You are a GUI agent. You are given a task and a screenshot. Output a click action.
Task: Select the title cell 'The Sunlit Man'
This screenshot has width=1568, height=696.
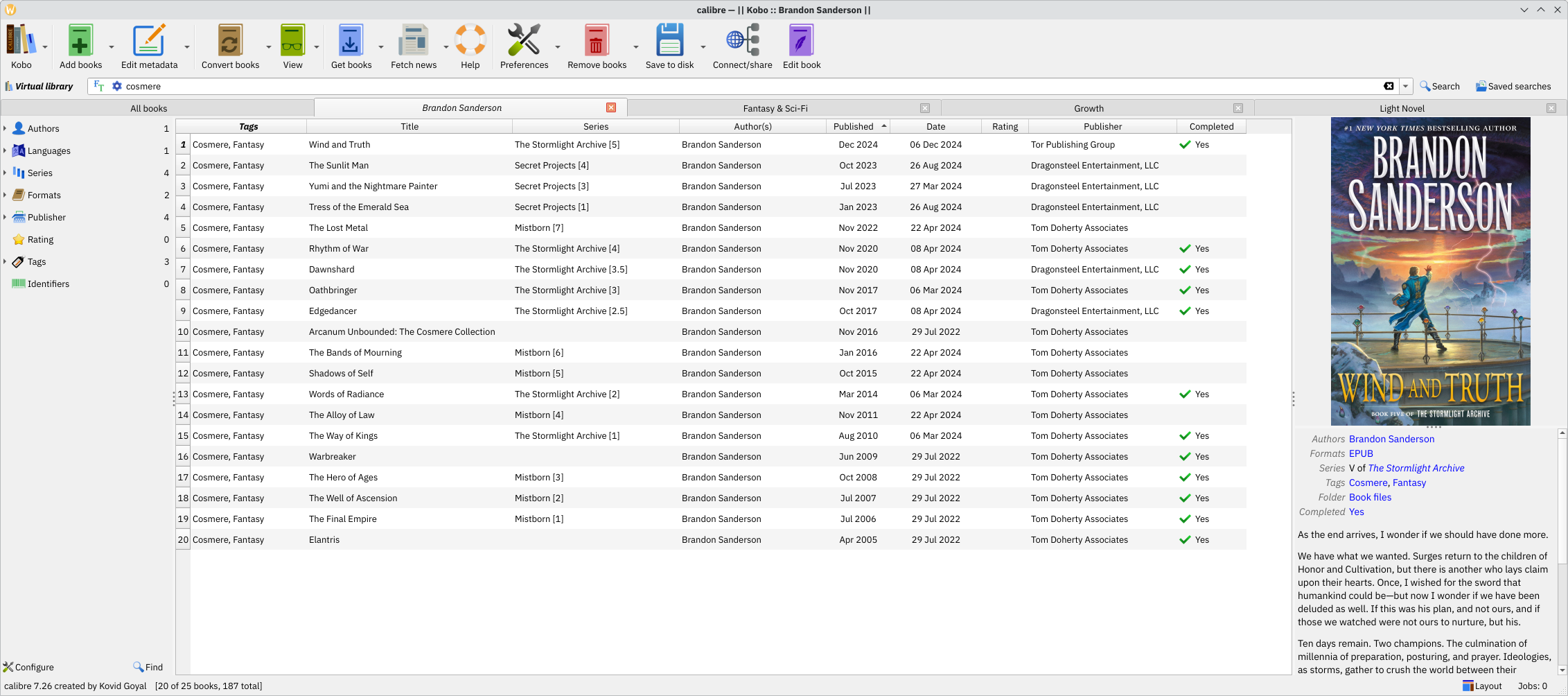(409, 165)
